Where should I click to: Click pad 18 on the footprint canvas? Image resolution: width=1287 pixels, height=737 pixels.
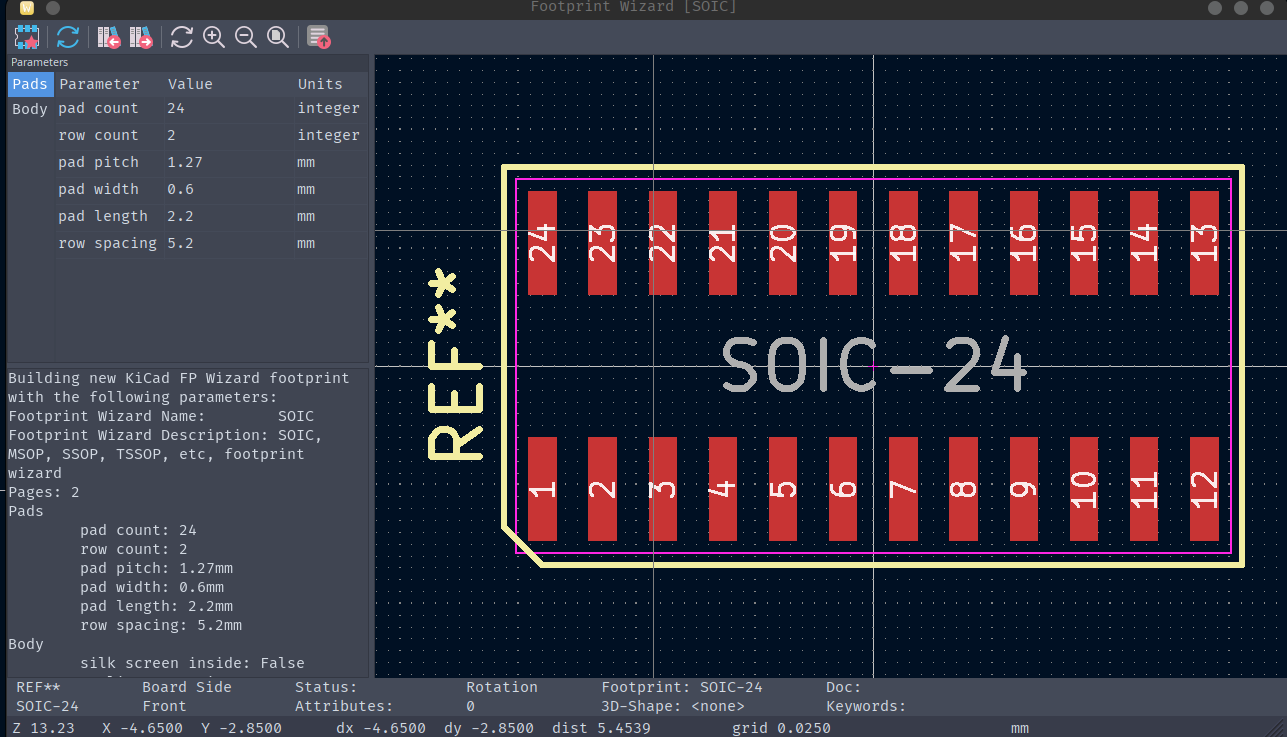click(903, 243)
